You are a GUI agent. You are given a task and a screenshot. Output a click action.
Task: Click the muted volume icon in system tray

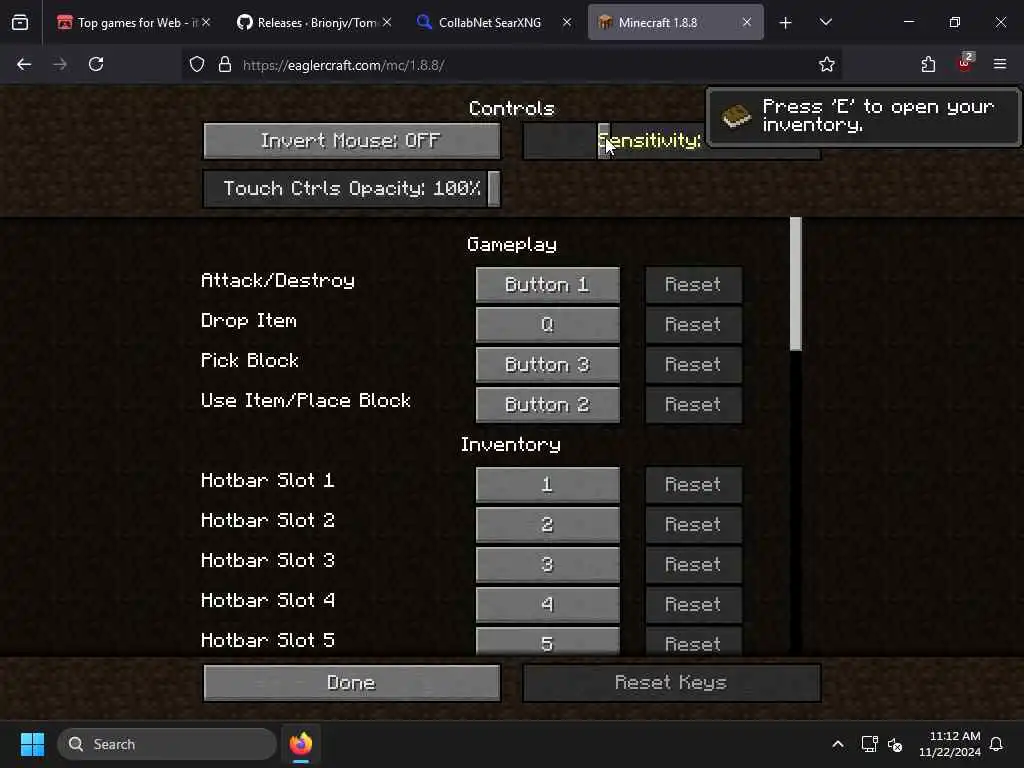click(895, 744)
